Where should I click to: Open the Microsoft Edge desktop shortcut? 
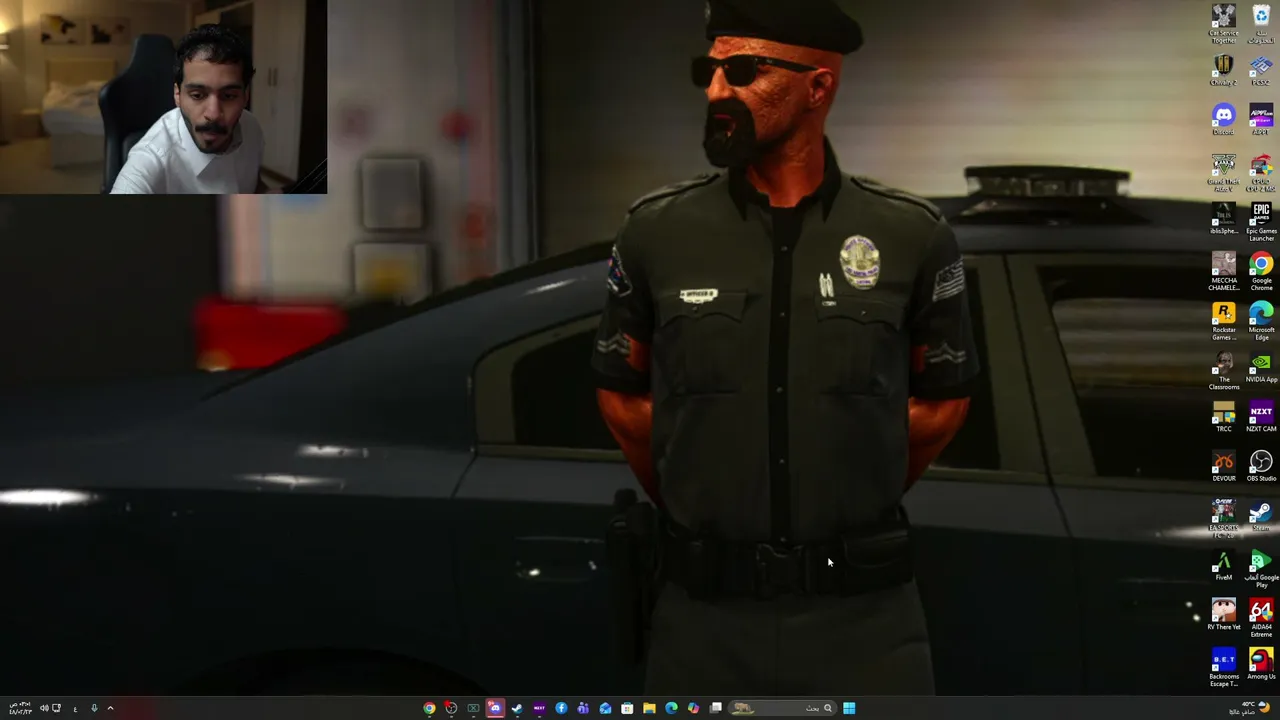coord(1261,321)
